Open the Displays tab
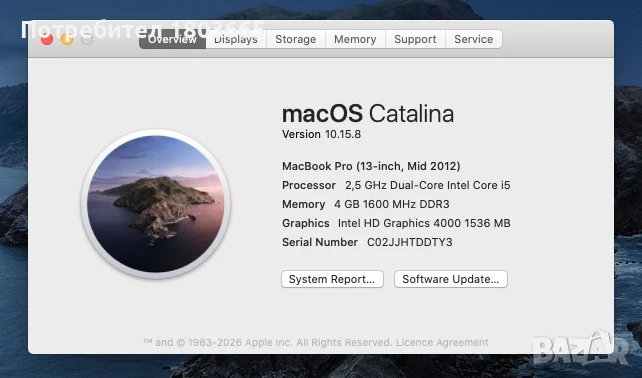 pyautogui.click(x=236, y=39)
